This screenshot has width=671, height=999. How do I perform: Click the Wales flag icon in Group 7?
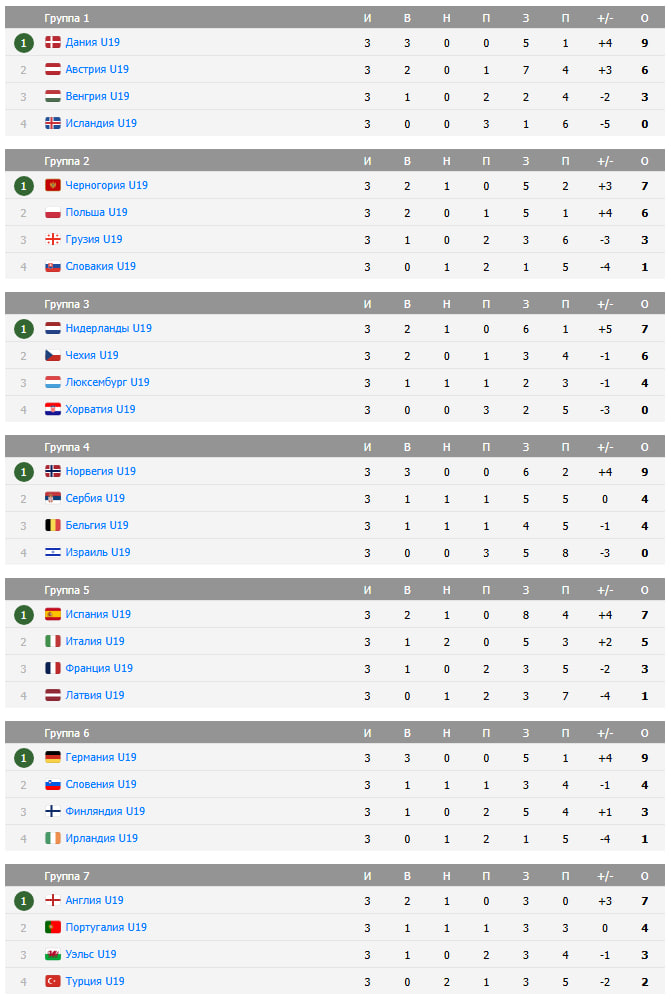coord(53,954)
